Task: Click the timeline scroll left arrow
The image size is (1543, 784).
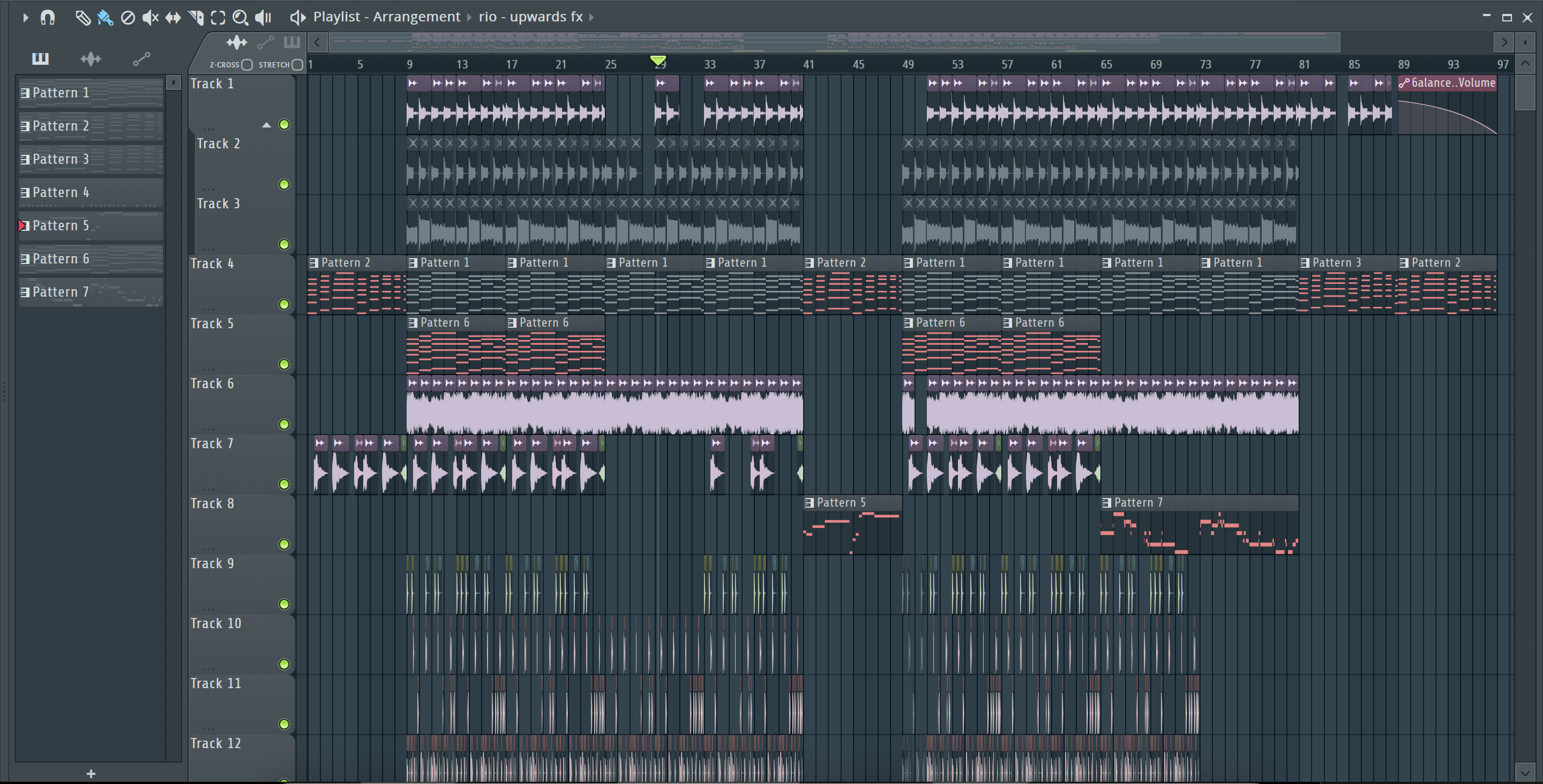Action: coord(317,42)
